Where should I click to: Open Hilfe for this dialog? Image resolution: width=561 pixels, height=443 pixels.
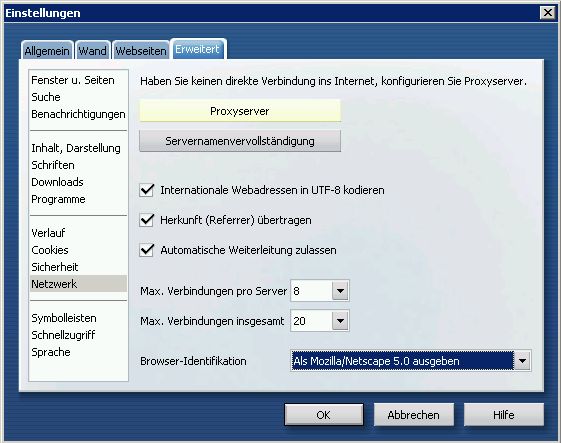pos(504,415)
